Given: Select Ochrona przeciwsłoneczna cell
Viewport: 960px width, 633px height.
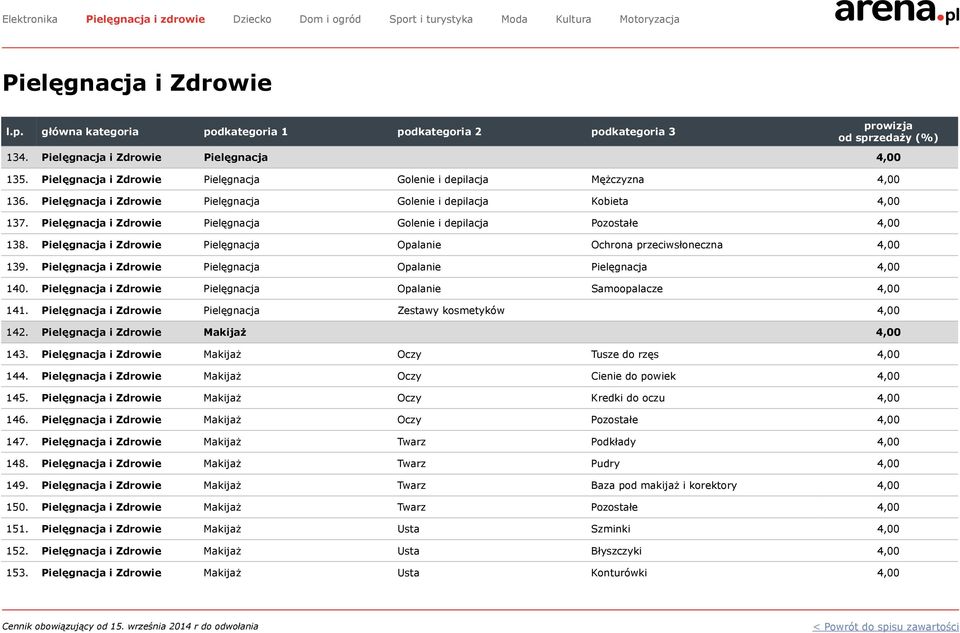Looking at the screenshot, I should pyautogui.click(x=656, y=245).
